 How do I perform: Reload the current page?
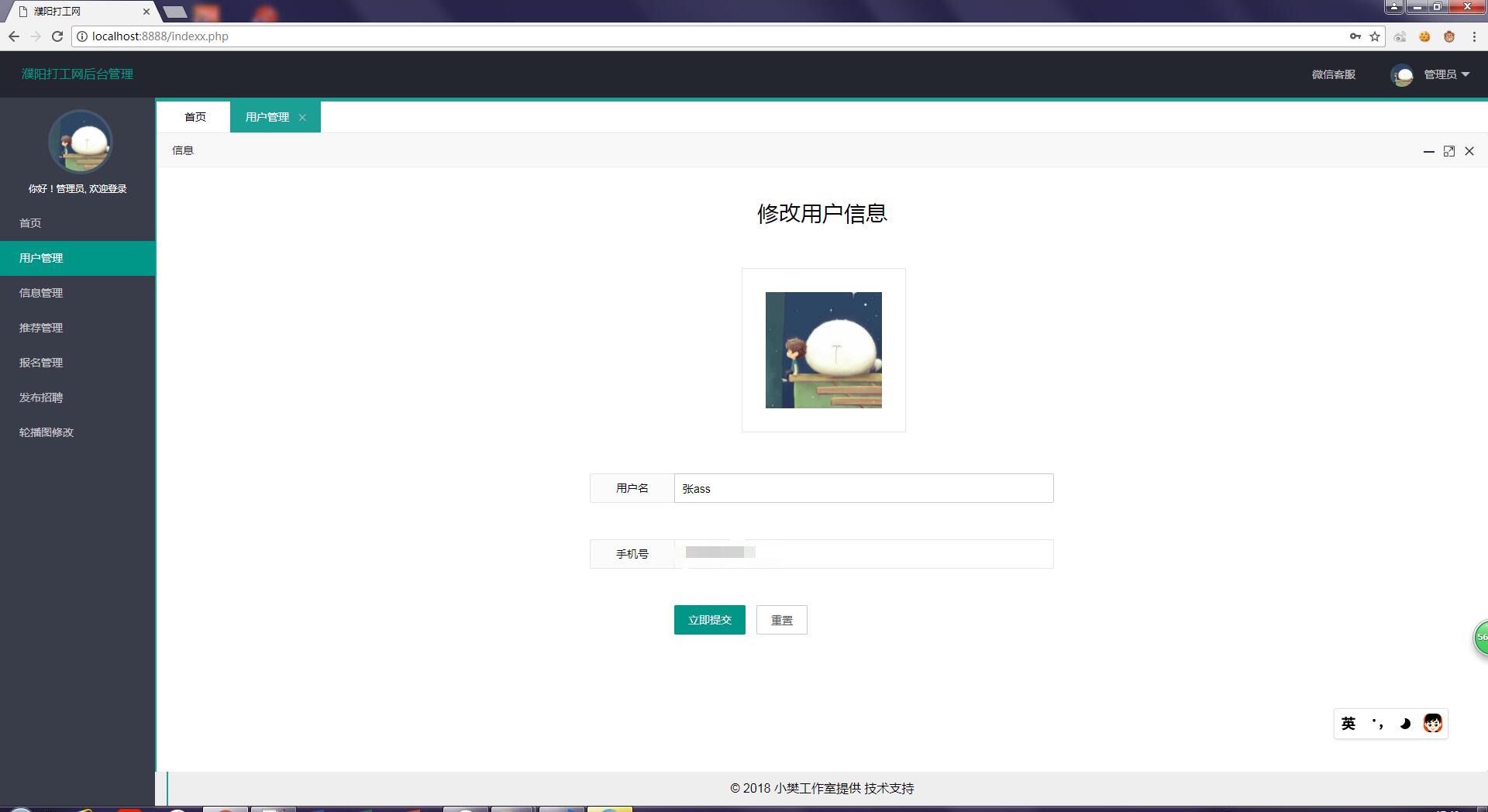[56, 36]
